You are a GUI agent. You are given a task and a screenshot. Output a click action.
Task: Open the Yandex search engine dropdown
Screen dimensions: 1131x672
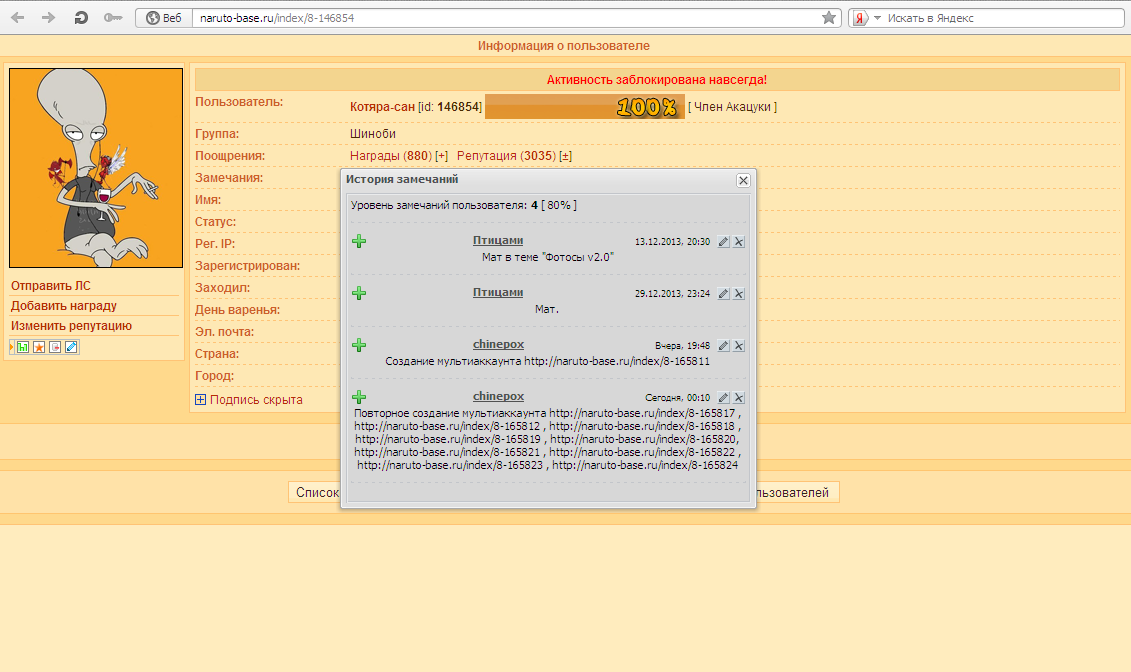(877, 18)
